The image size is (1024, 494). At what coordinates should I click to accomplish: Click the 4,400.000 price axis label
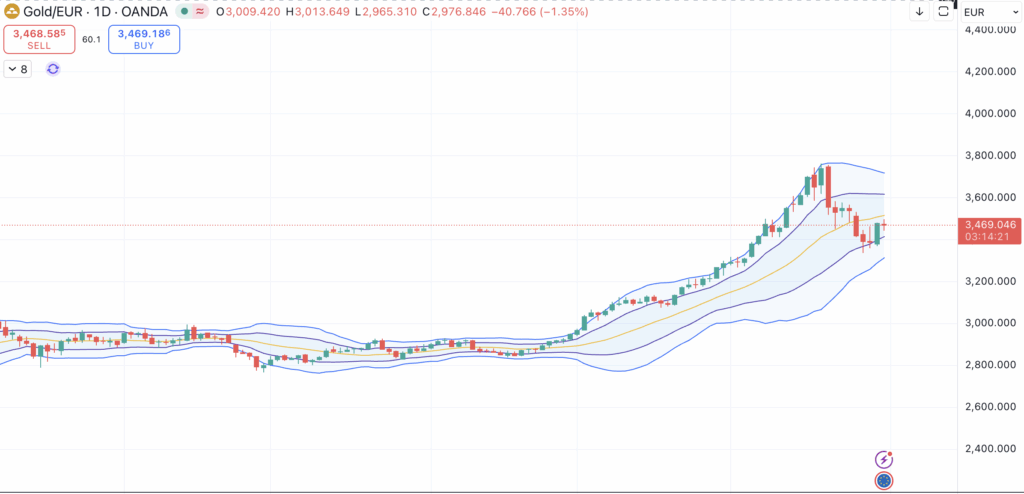[x=990, y=29]
